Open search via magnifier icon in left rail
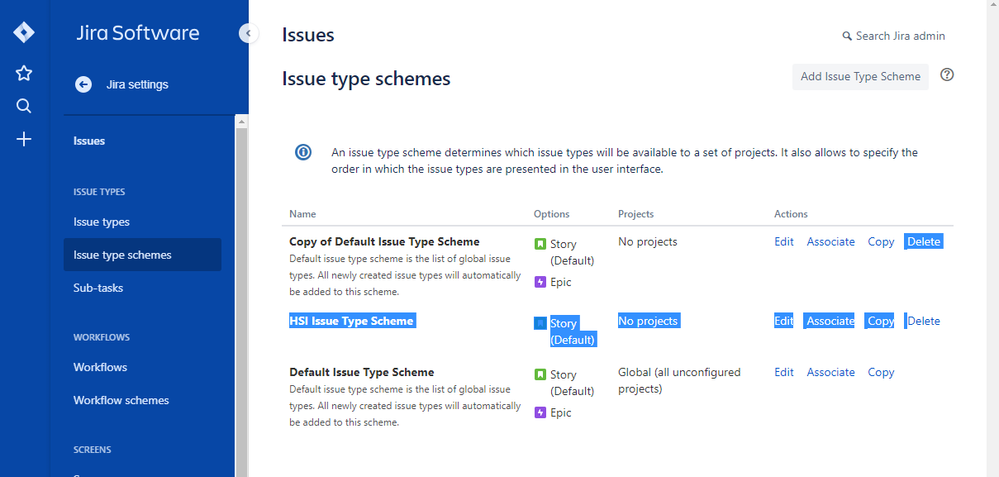The image size is (999, 477). tap(24, 106)
